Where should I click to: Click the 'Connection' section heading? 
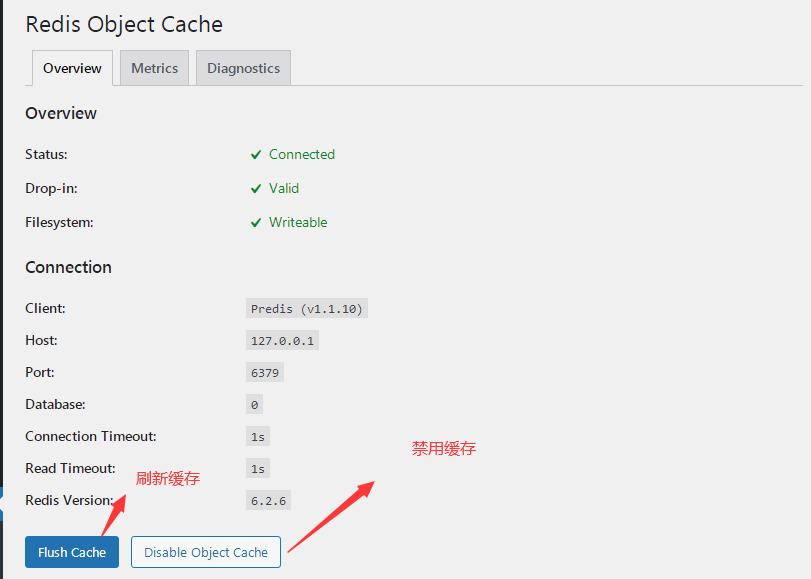click(x=68, y=267)
